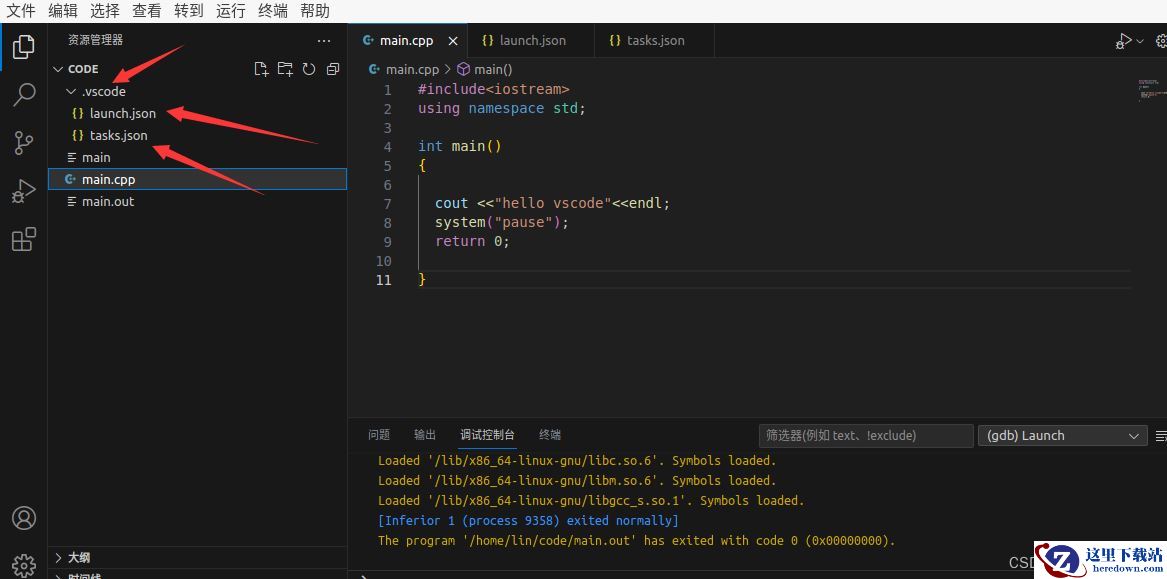Open the (gdb) Launch session dropdown
The width and height of the screenshot is (1167, 579).
point(1062,436)
